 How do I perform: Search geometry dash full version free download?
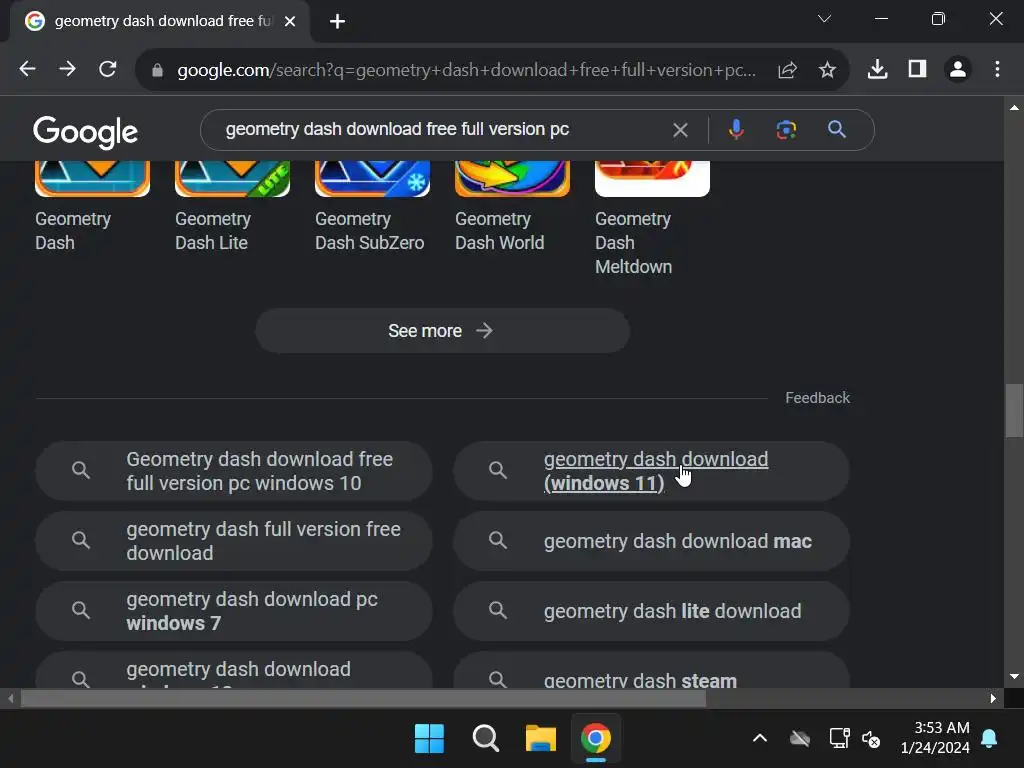pyautogui.click(x=234, y=541)
